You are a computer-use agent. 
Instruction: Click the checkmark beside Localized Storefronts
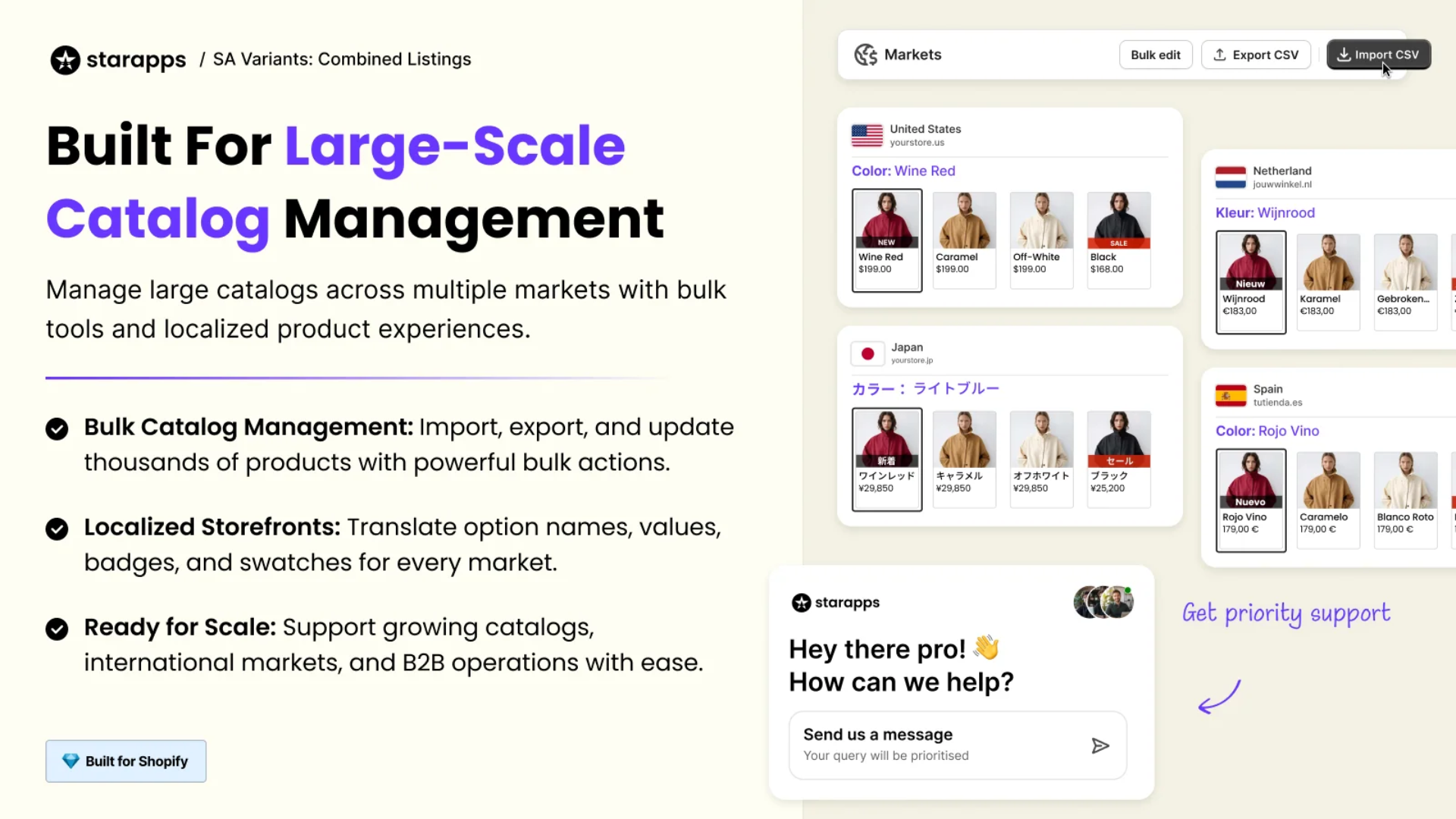57,529
